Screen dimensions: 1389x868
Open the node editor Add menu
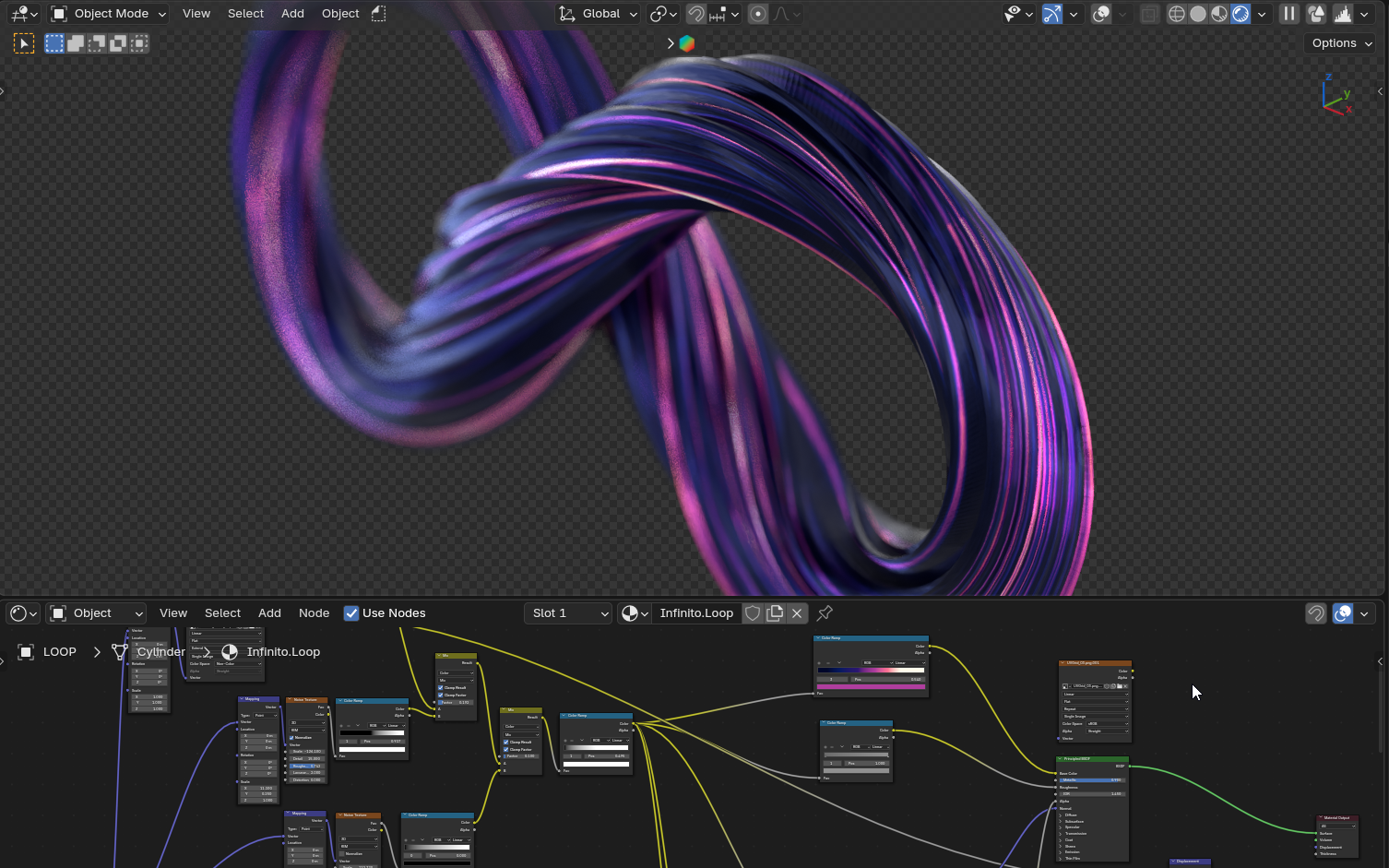pyautogui.click(x=269, y=613)
